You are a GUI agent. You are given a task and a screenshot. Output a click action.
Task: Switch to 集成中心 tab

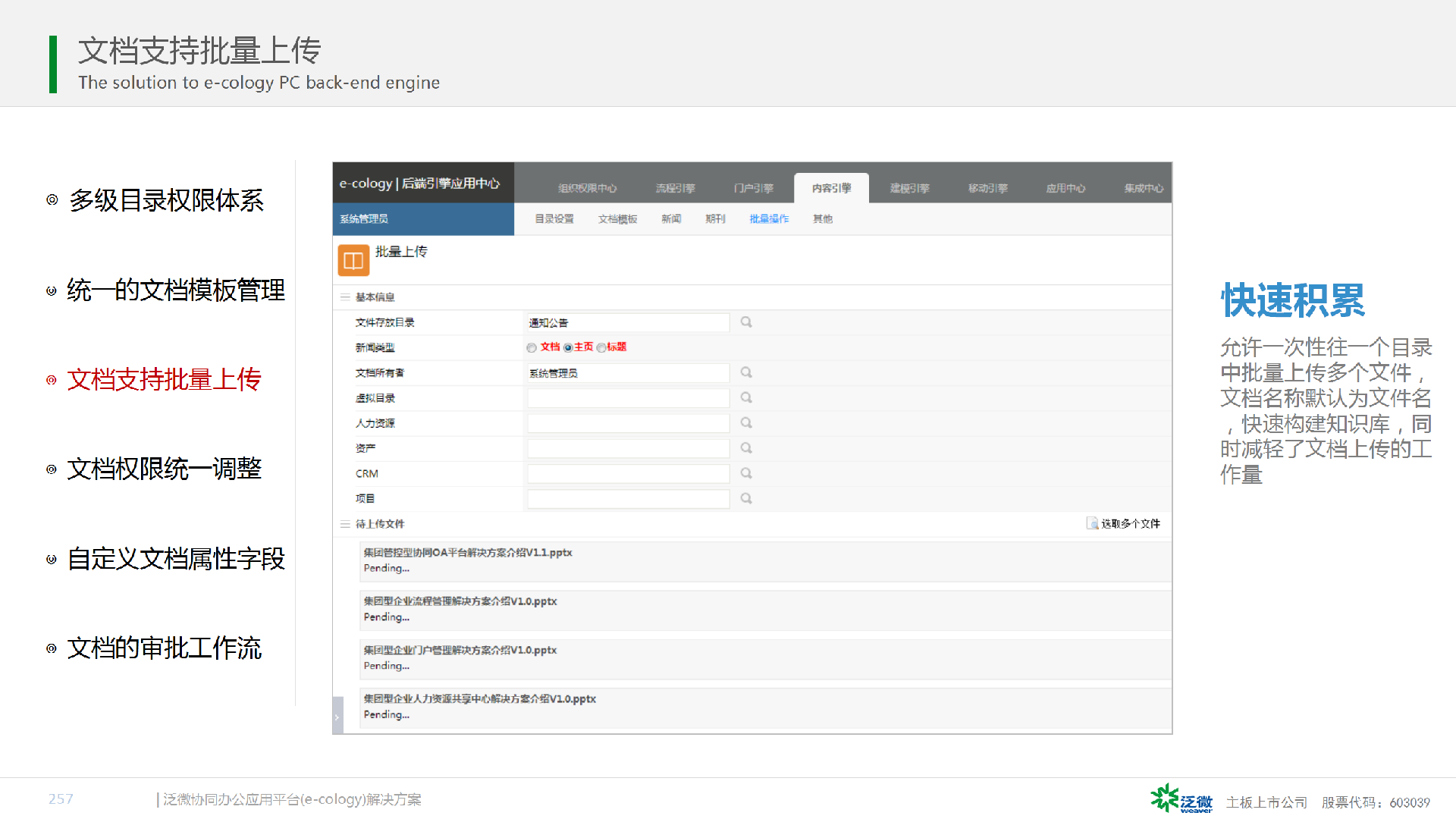pyautogui.click(x=1144, y=188)
